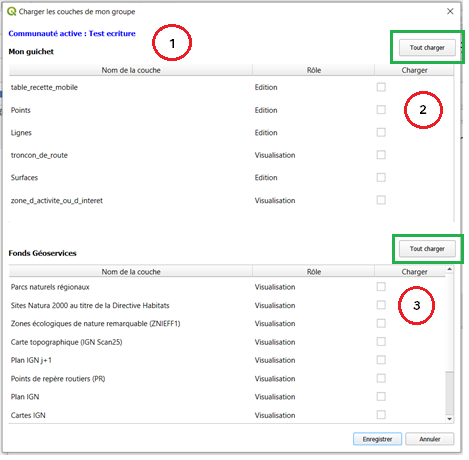Select the Surfaces layer name

tap(24, 178)
